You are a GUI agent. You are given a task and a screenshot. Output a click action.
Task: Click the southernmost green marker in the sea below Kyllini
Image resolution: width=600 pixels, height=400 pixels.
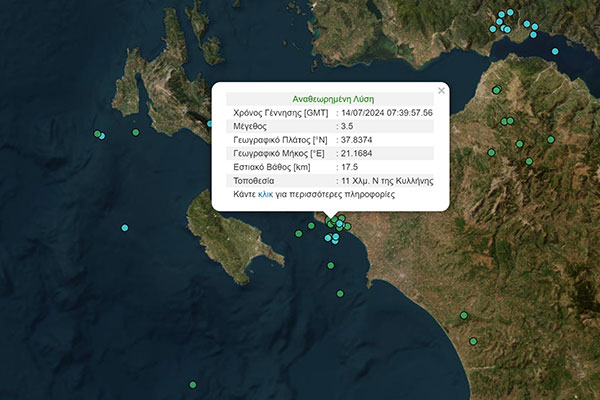pos(340,293)
